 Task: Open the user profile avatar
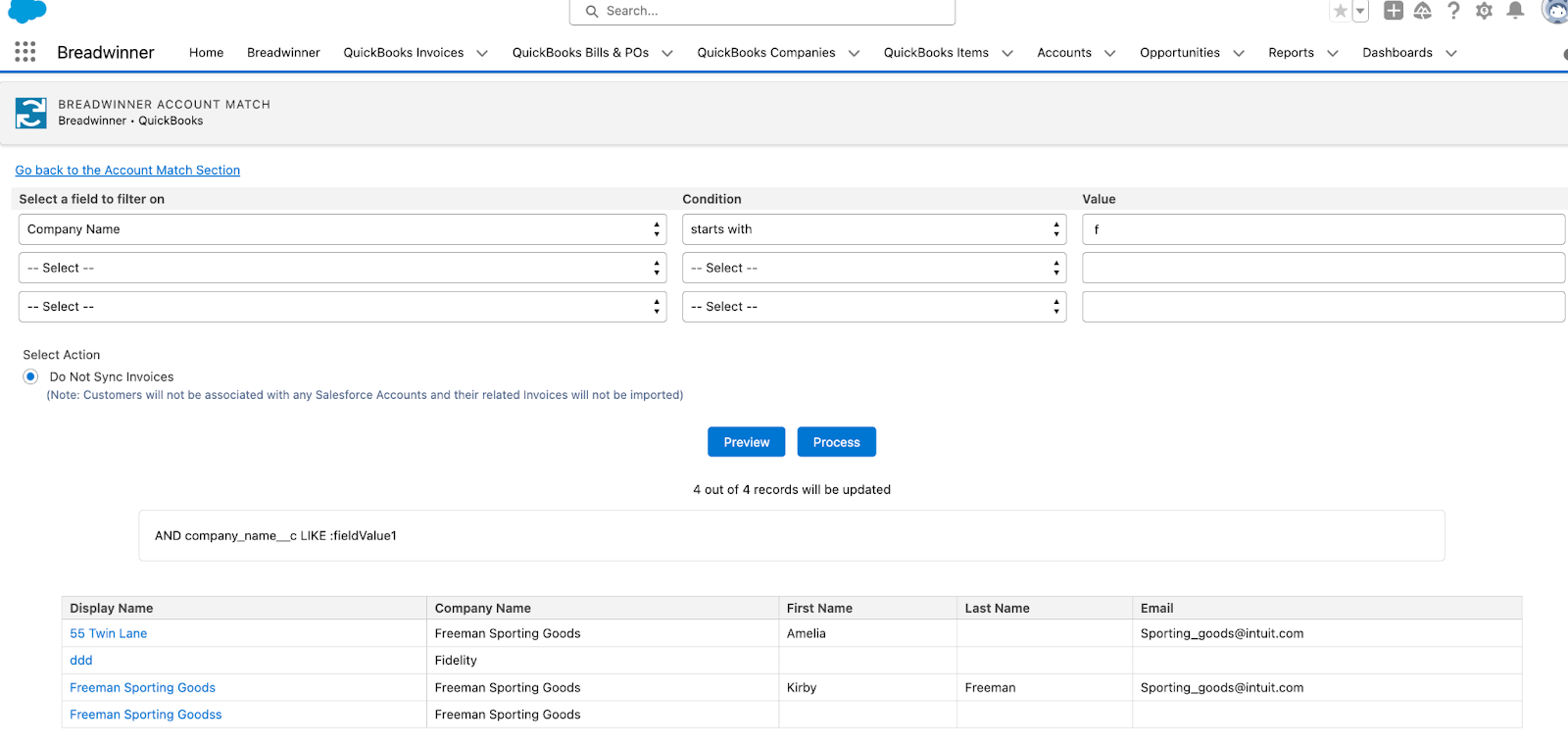pyautogui.click(x=1554, y=11)
